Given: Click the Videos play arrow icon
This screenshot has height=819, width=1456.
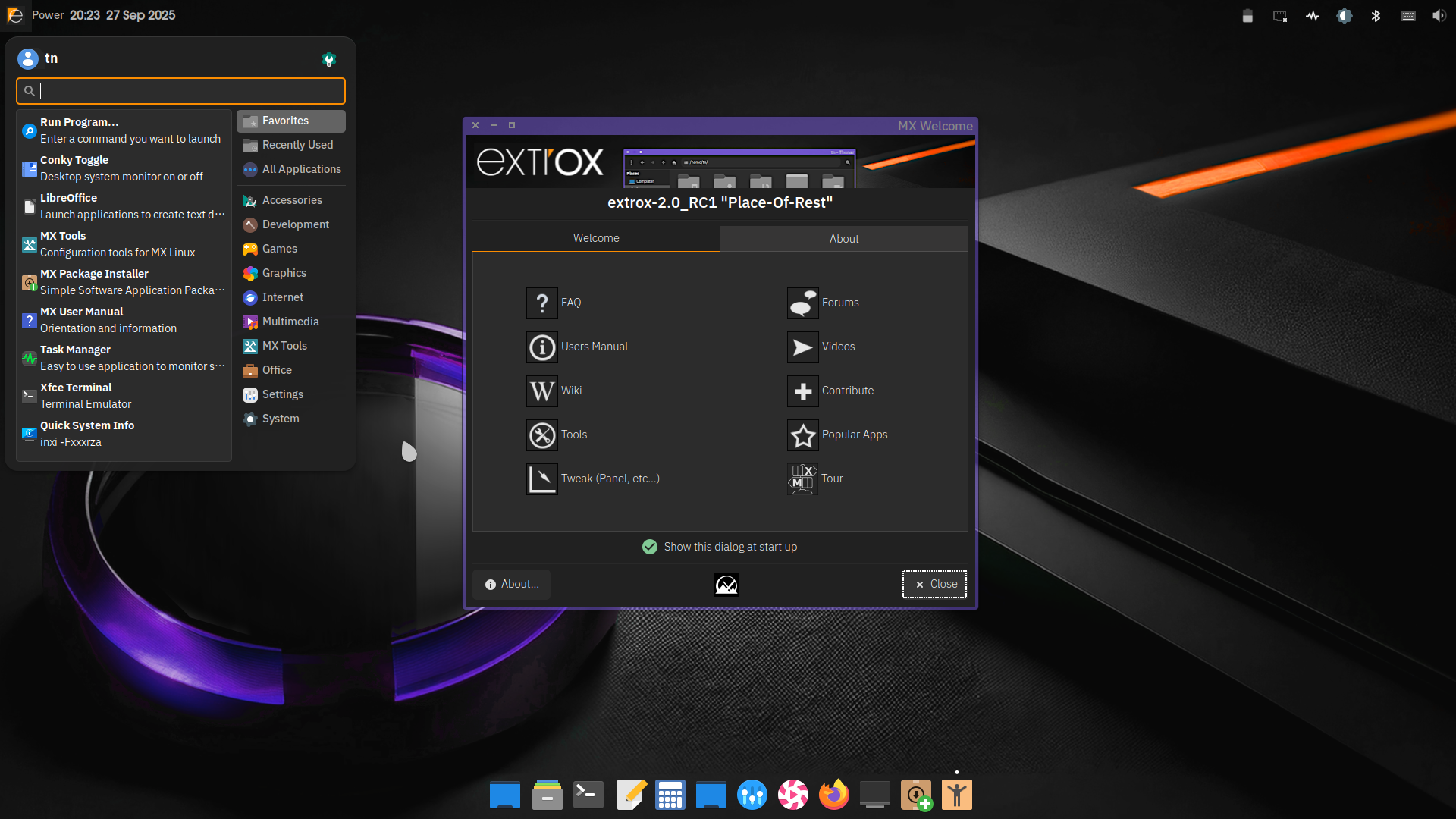Looking at the screenshot, I should pyautogui.click(x=802, y=347).
